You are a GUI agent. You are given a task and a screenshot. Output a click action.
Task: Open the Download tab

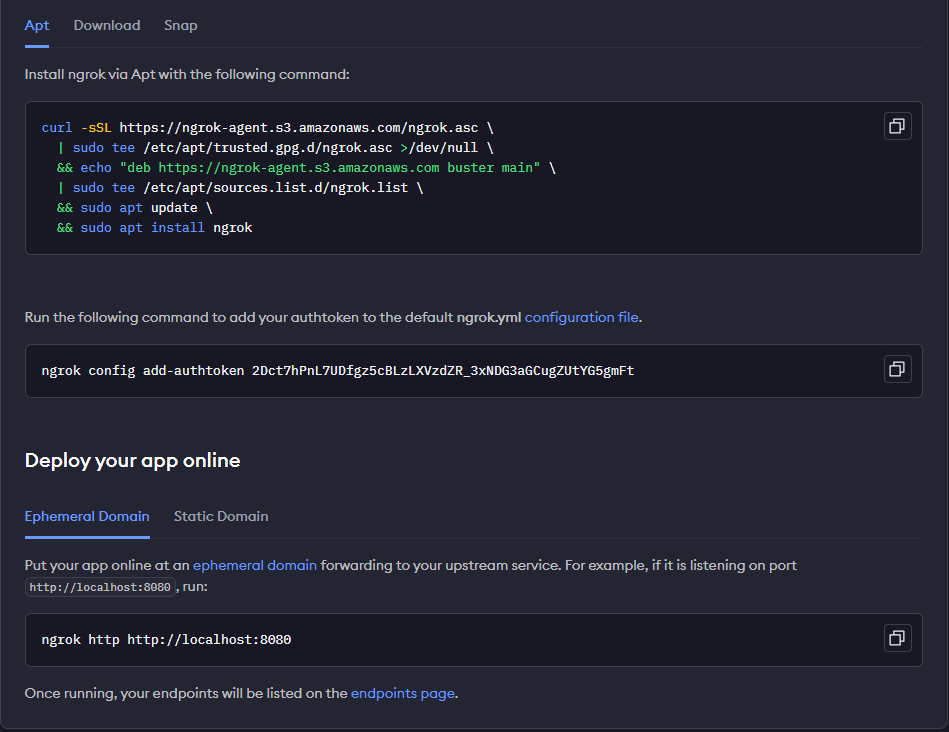(107, 25)
